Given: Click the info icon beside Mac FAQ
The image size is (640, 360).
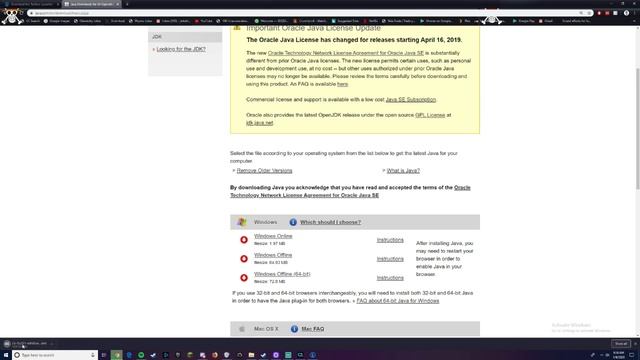Looking at the screenshot, I should pos(294,329).
